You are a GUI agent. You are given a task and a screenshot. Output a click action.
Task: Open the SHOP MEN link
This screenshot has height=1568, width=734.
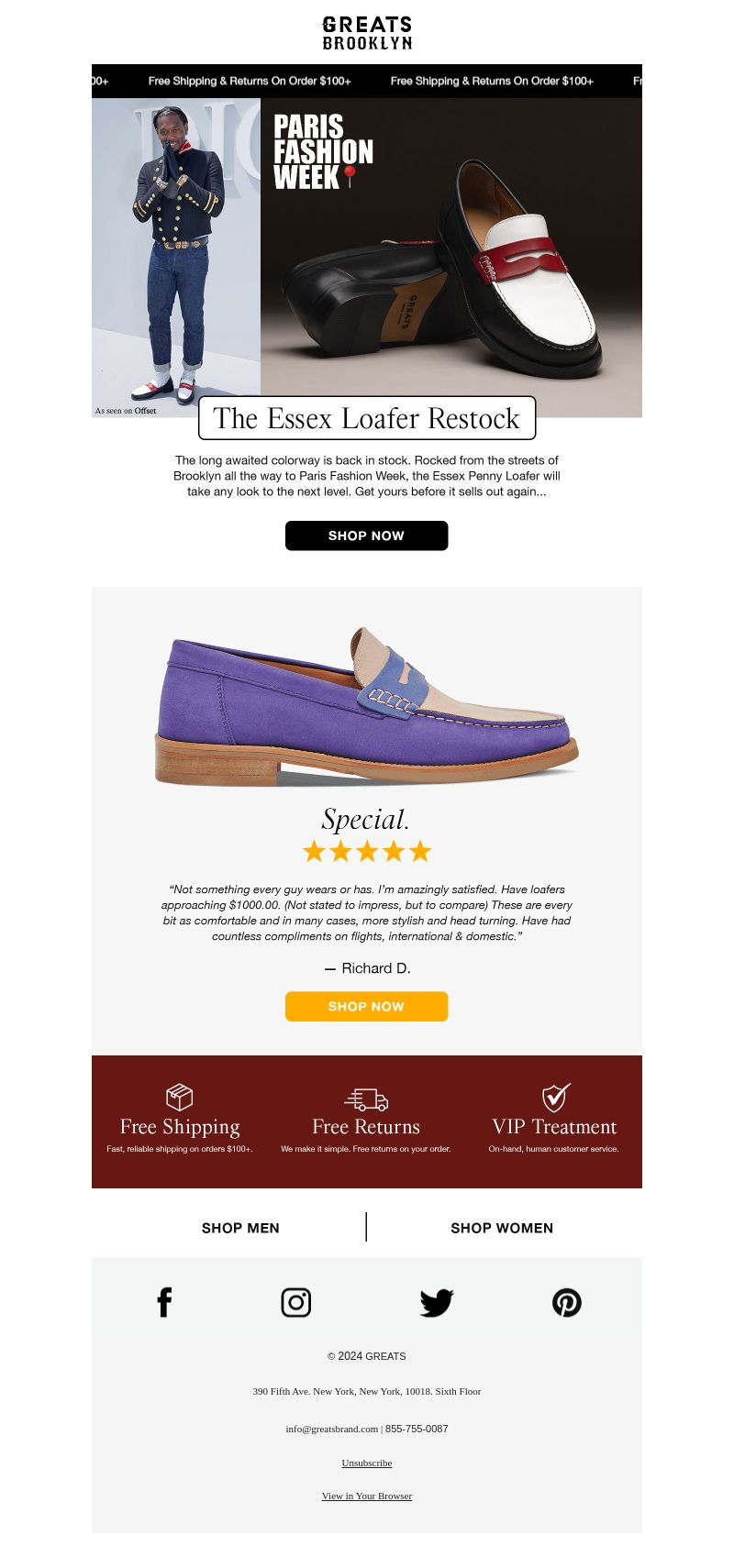(240, 1228)
